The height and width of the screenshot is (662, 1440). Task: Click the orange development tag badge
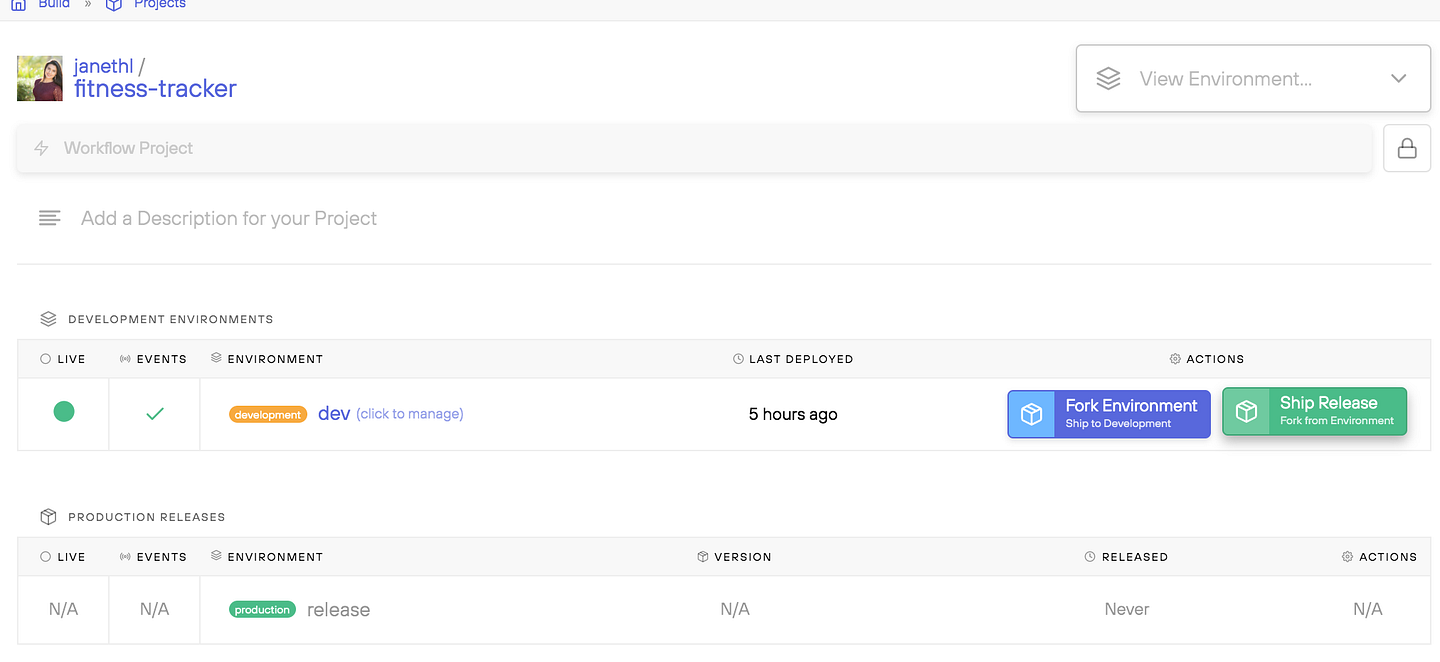pos(268,414)
